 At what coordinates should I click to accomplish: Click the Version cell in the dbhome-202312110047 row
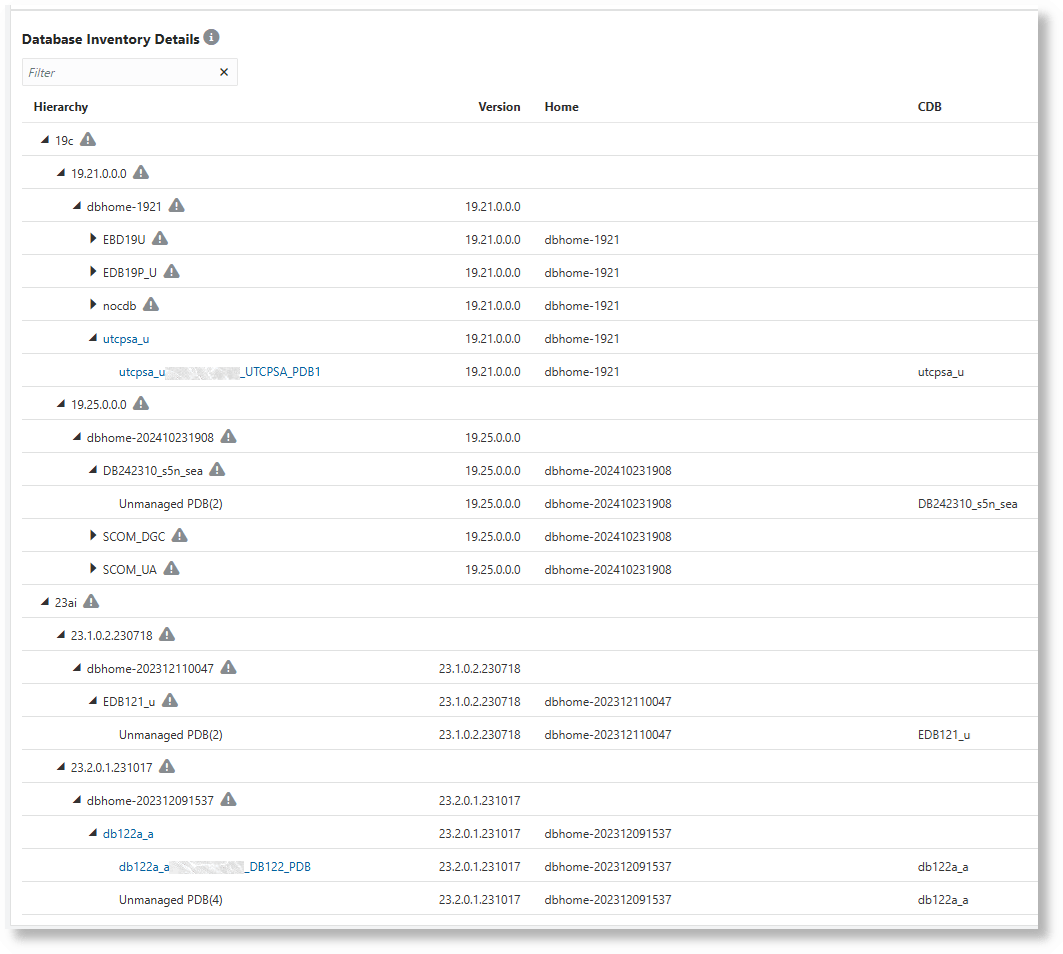(x=480, y=669)
